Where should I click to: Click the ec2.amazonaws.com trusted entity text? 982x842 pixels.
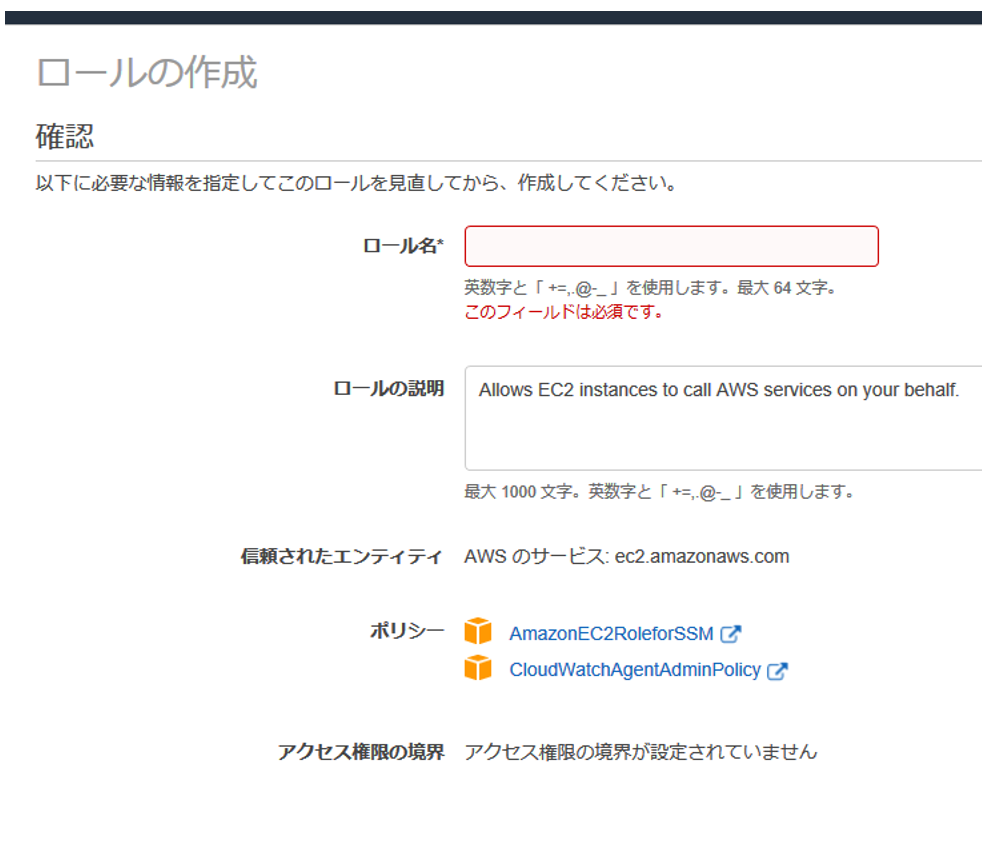[702, 556]
